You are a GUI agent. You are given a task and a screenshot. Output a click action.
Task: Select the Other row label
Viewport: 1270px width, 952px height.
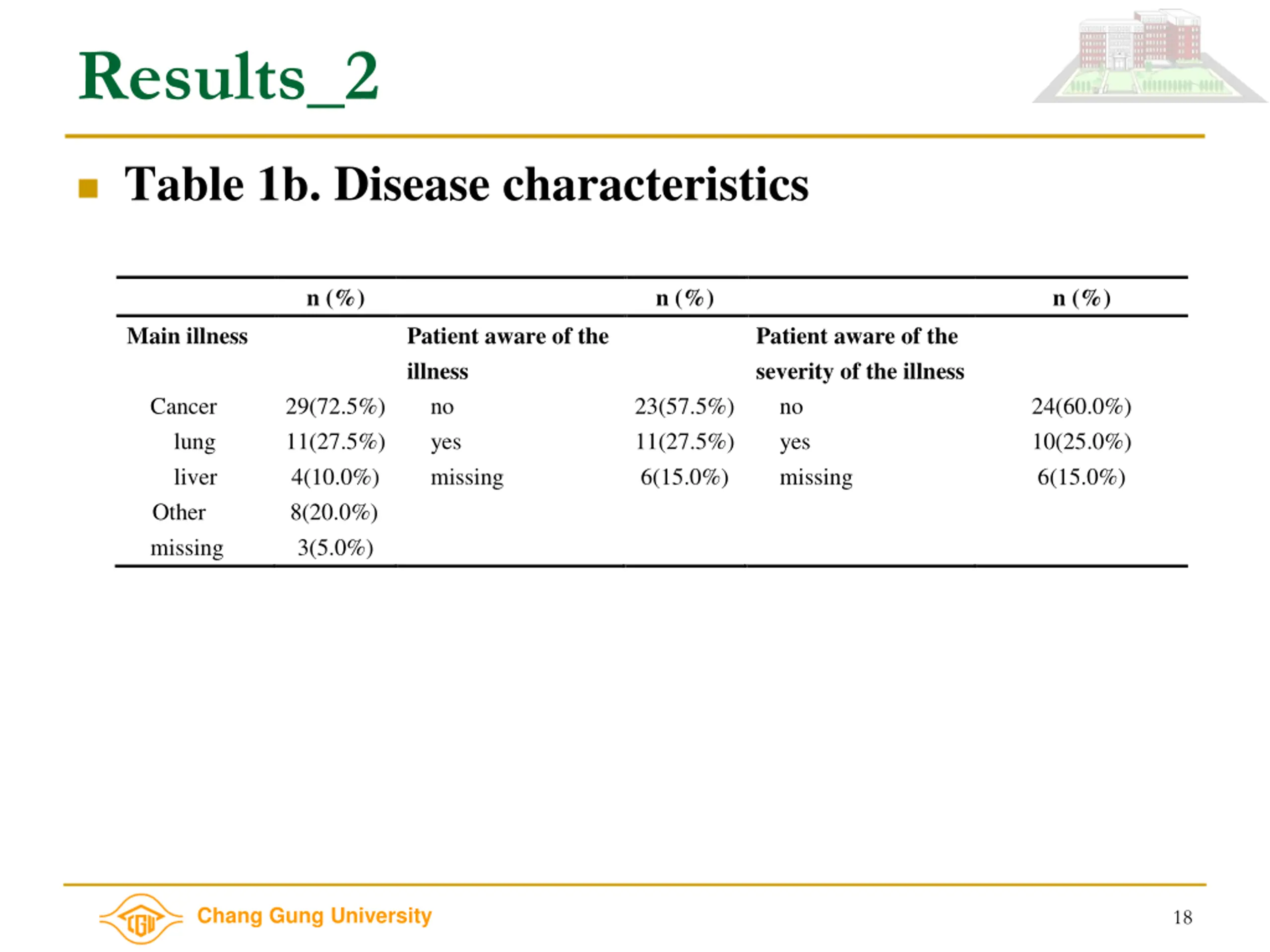point(179,512)
